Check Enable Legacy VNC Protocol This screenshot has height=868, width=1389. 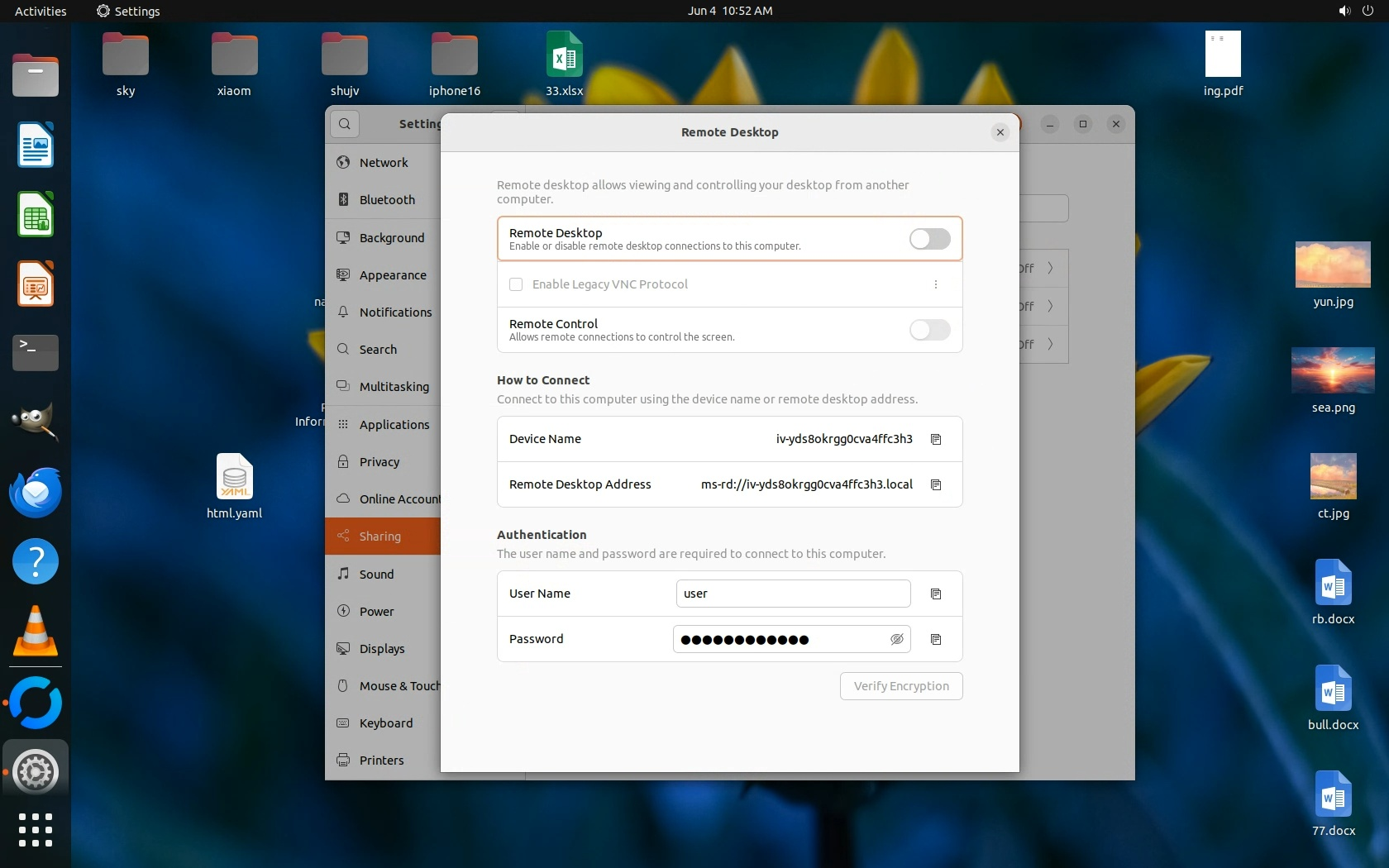pyautogui.click(x=516, y=284)
